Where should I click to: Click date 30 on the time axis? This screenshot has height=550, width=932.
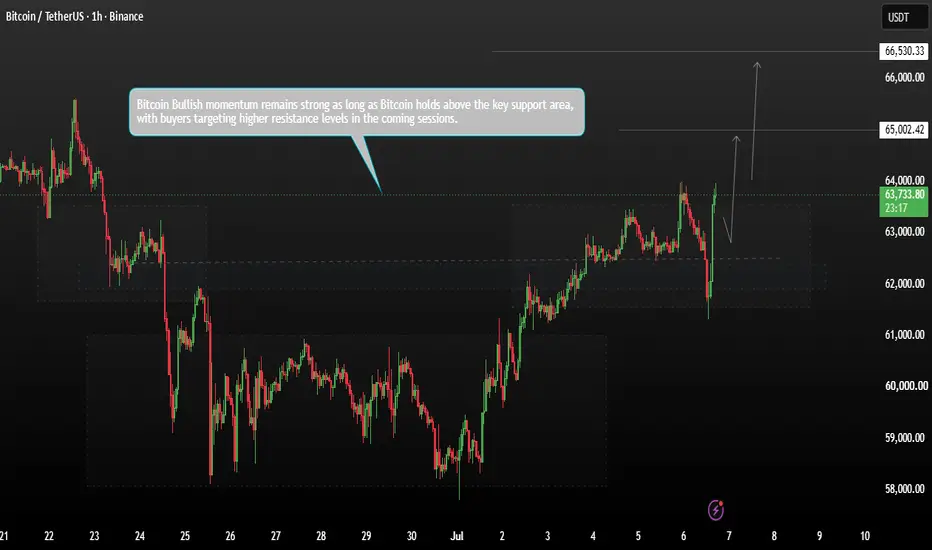[x=411, y=536]
